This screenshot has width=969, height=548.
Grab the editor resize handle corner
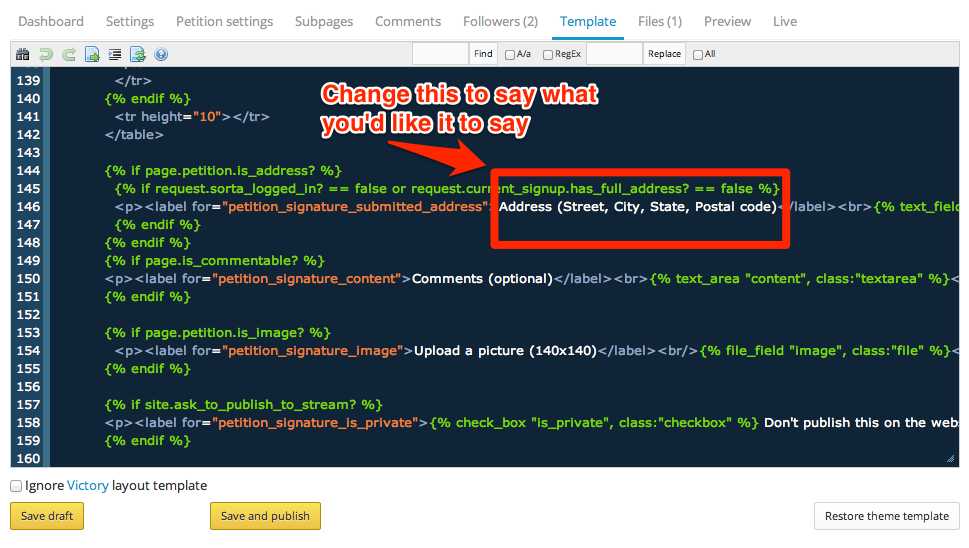pyautogui.click(x=950, y=458)
